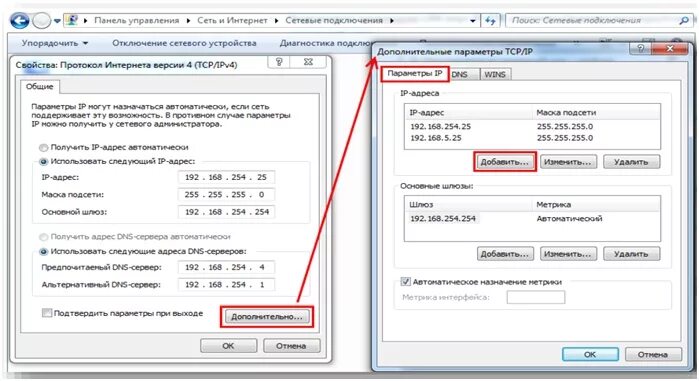Expand arrow after 'Панель управления' breadcrumb
The width and height of the screenshot is (699, 381).
188,20
